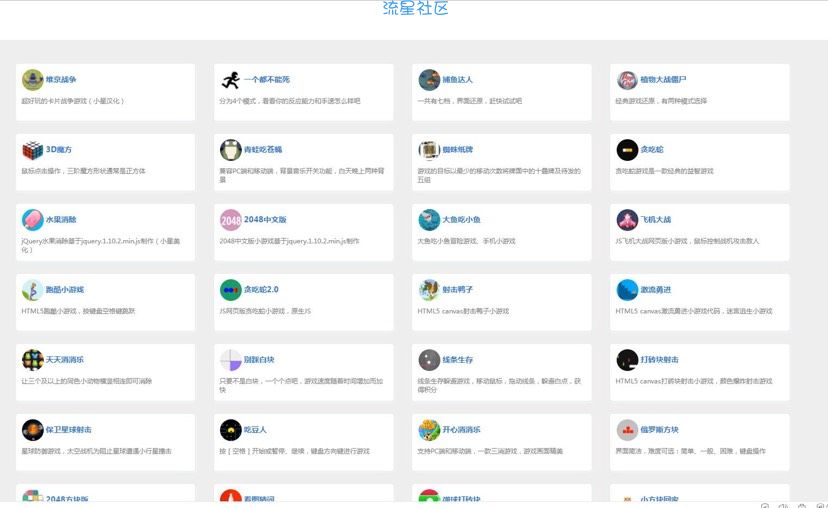Click the popsicle icon for 水果消除
Viewport: 828px width, 508px height.
click(32, 220)
